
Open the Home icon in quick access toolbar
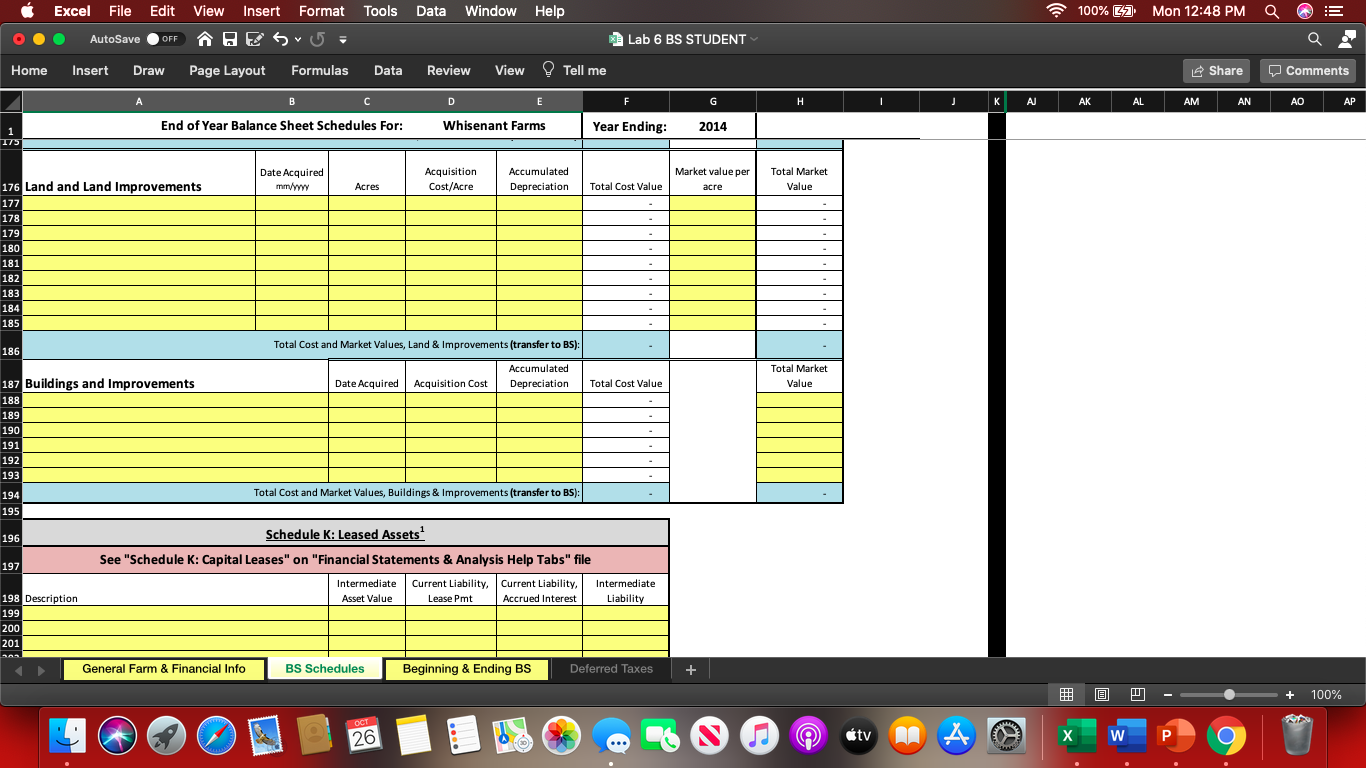coord(204,39)
